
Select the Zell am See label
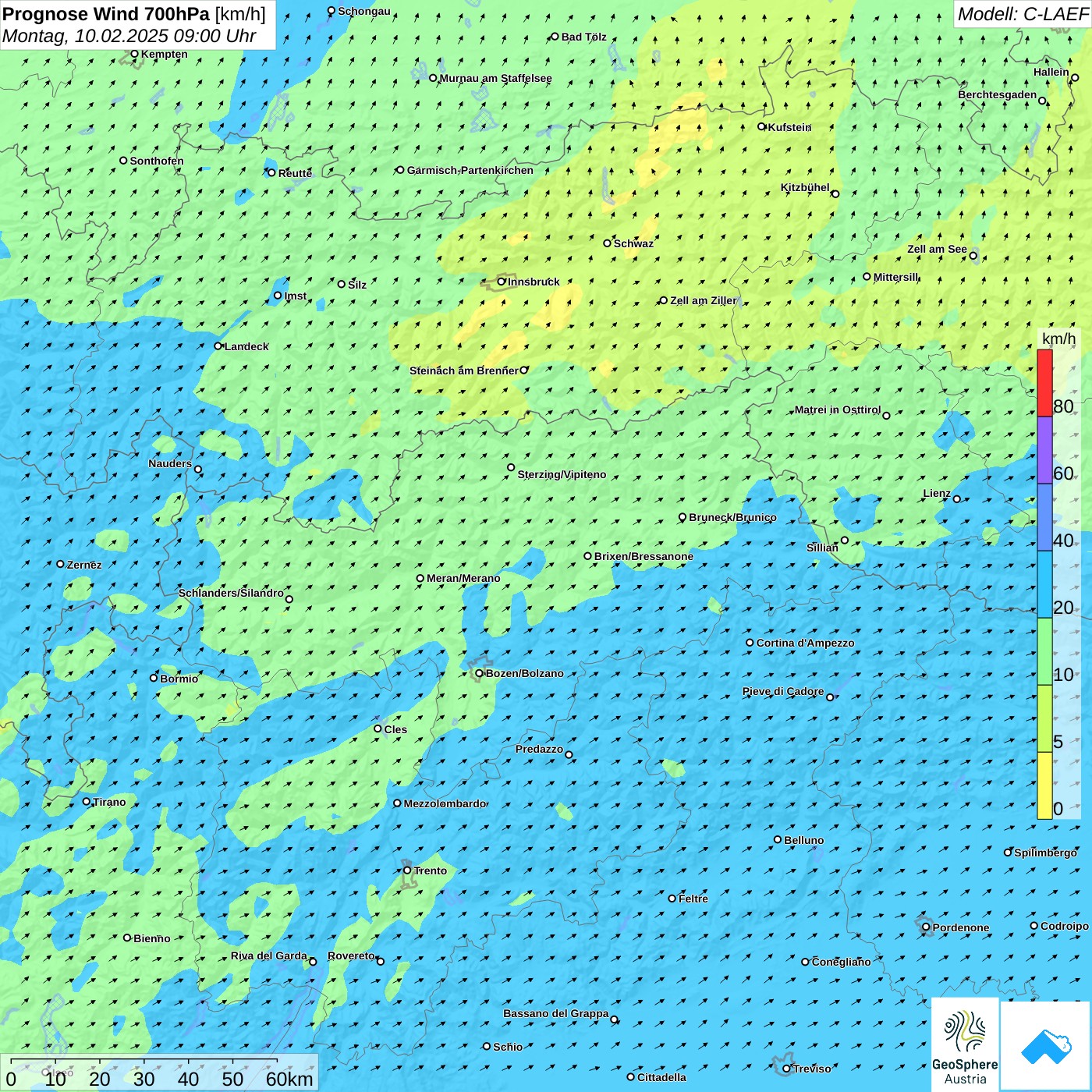[x=937, y=249]
